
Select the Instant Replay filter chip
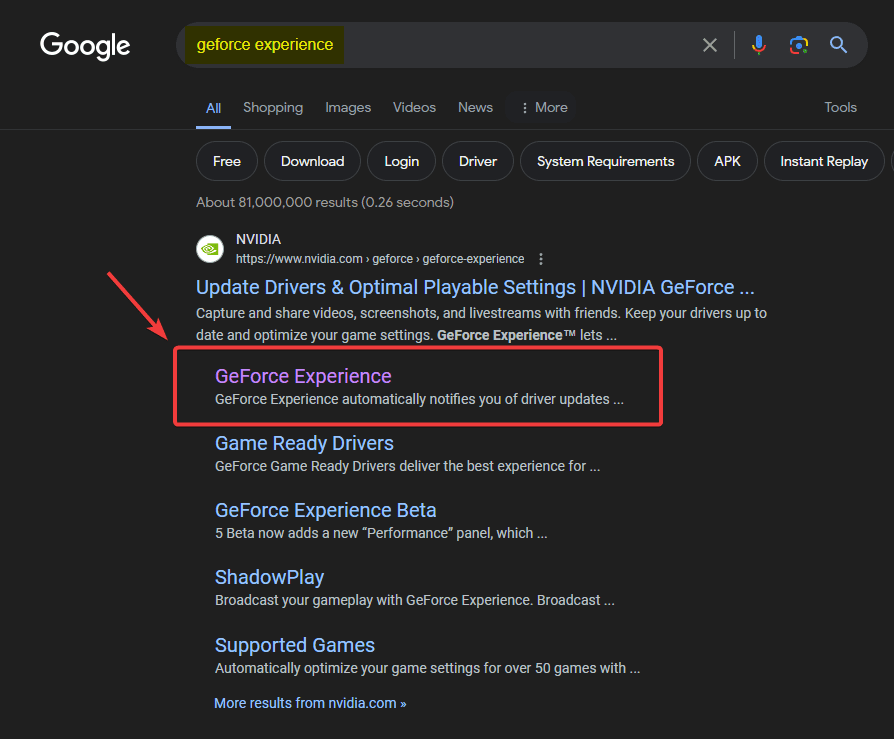coord(824,161)
